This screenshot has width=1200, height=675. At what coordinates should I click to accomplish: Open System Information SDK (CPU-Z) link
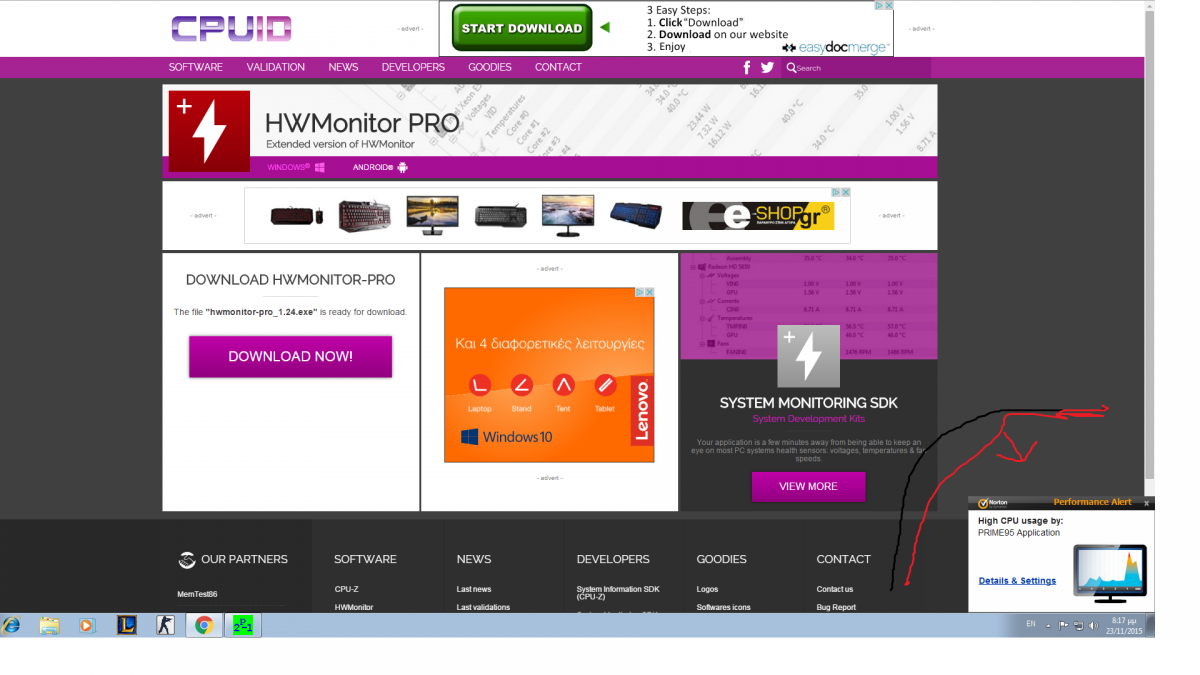click(x=619, y=592)
